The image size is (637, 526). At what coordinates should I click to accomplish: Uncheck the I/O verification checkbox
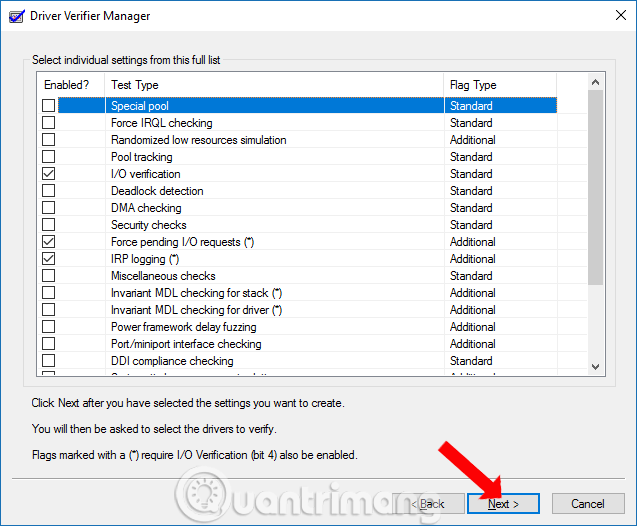tap(48, 174)
